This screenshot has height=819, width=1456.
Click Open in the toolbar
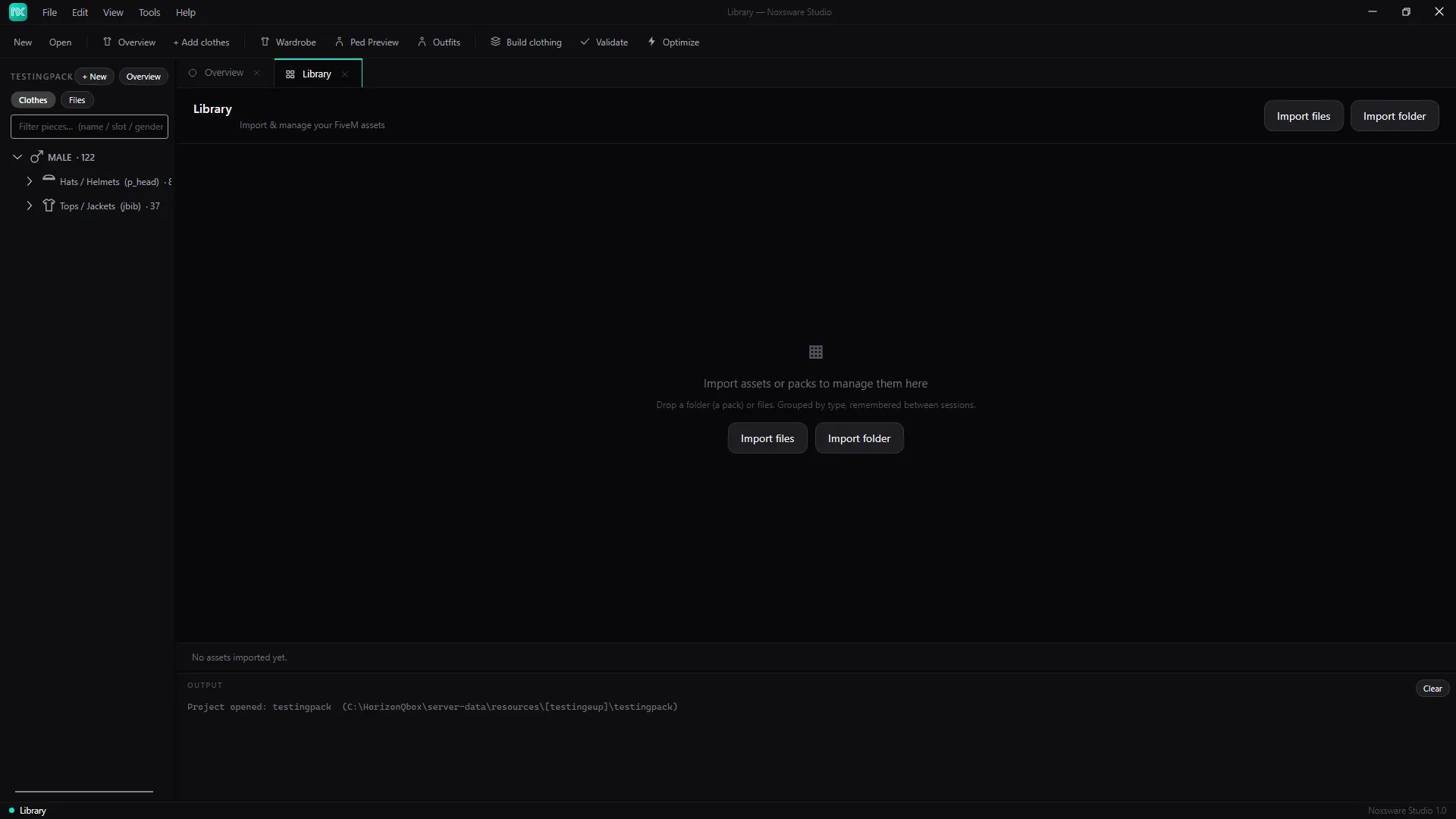tap(60, 42)
